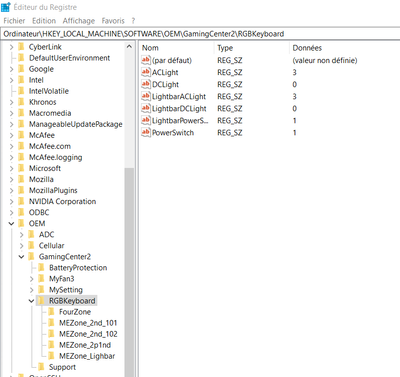
Task: Click the ACLight string value icon
Action: pos(146,72)
